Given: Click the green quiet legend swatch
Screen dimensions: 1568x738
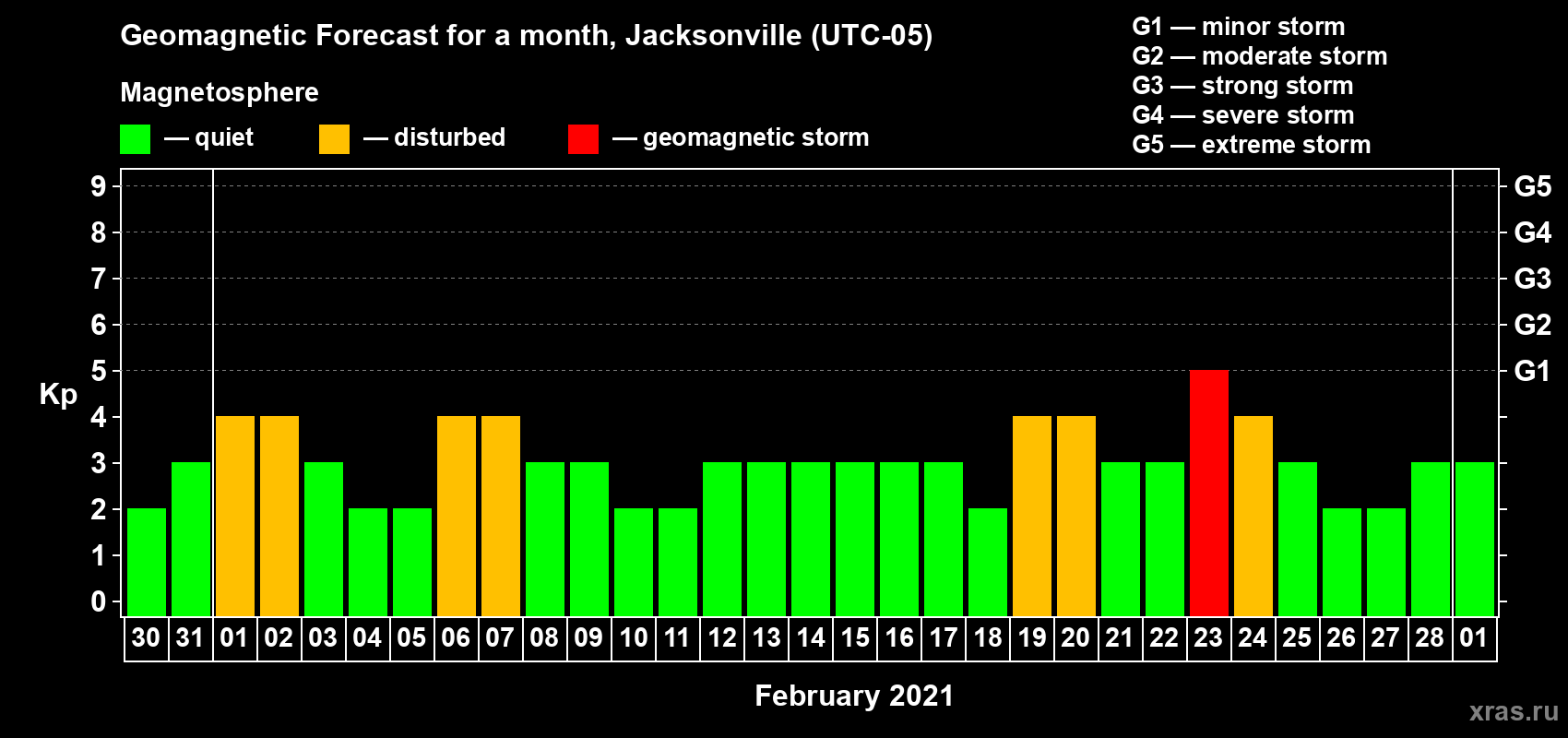Looking at the screenshot, I should pyautogui.click(x=135, y=139).
